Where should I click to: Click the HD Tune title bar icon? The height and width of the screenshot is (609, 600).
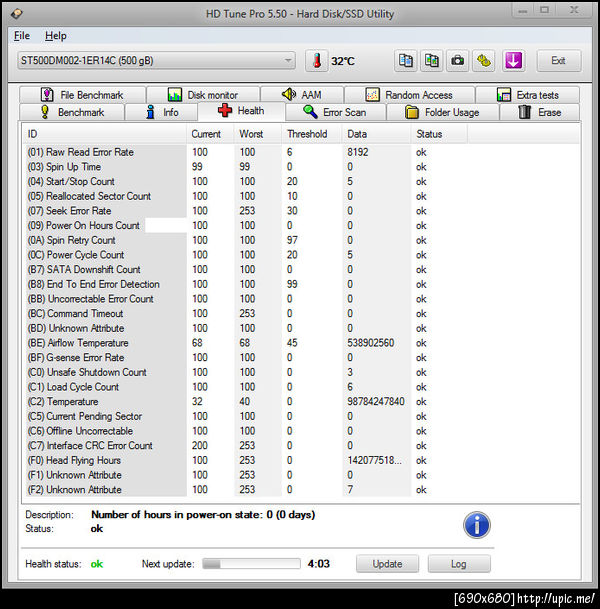point(17,14)
